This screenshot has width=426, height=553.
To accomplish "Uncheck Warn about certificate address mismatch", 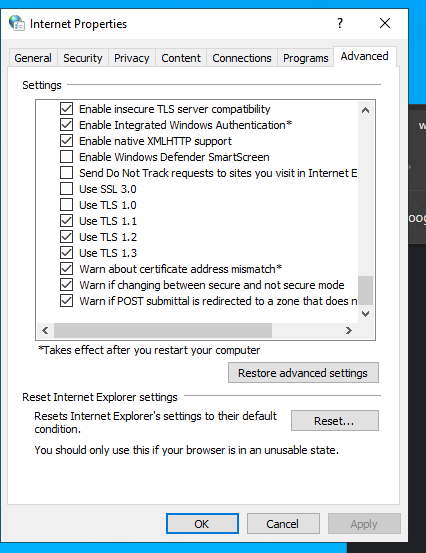I will 66,269.
